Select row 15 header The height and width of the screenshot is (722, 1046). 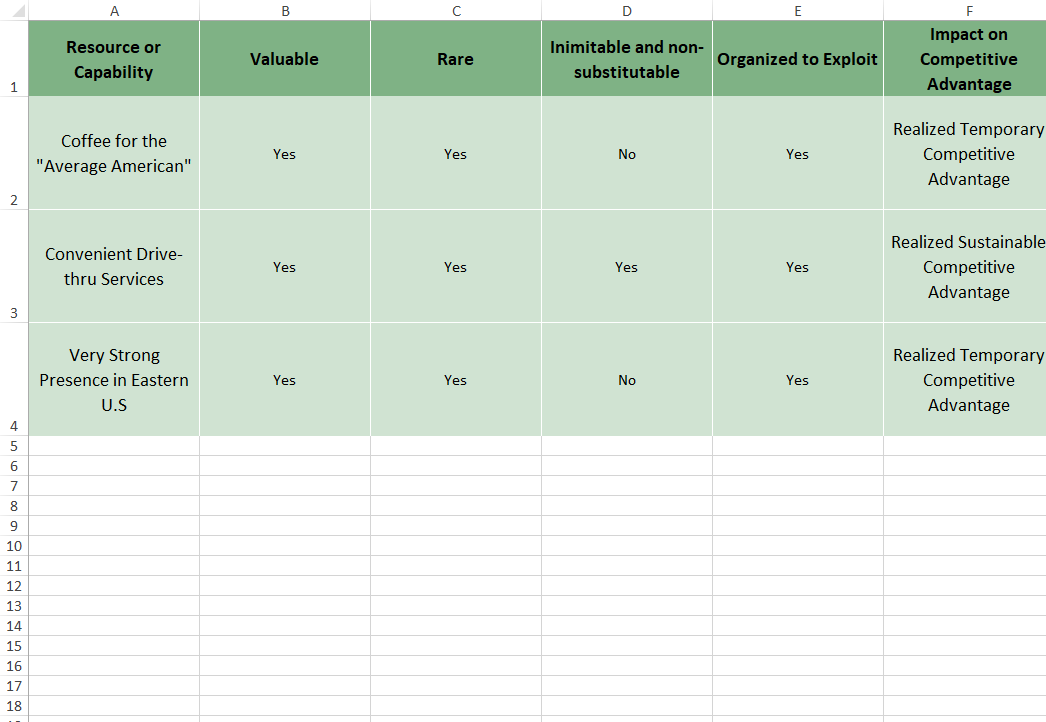point(14,646)
